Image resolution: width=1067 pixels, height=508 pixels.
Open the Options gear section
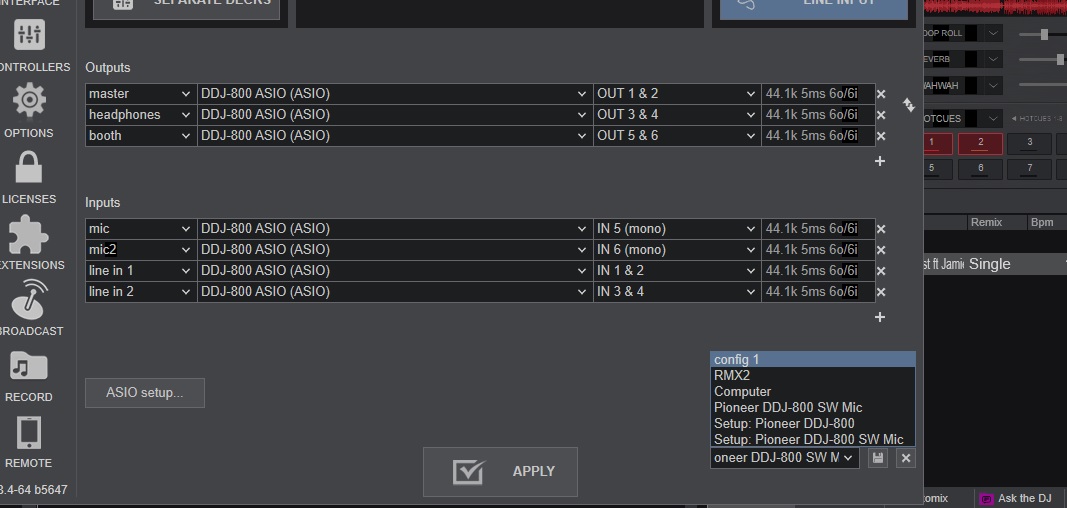tap(29, 111)
